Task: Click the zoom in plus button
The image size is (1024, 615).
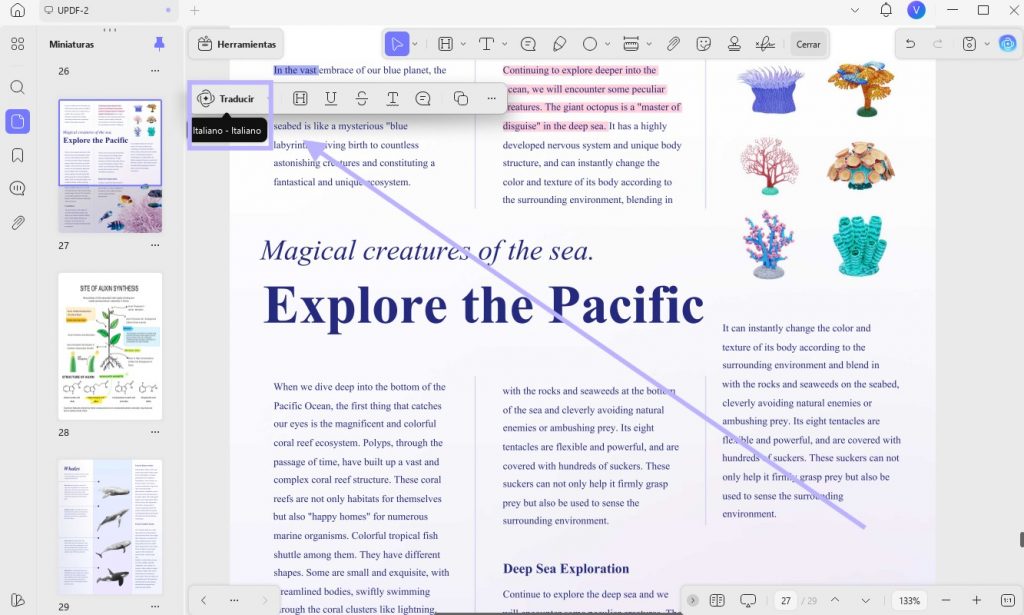Action: [976, 600]
